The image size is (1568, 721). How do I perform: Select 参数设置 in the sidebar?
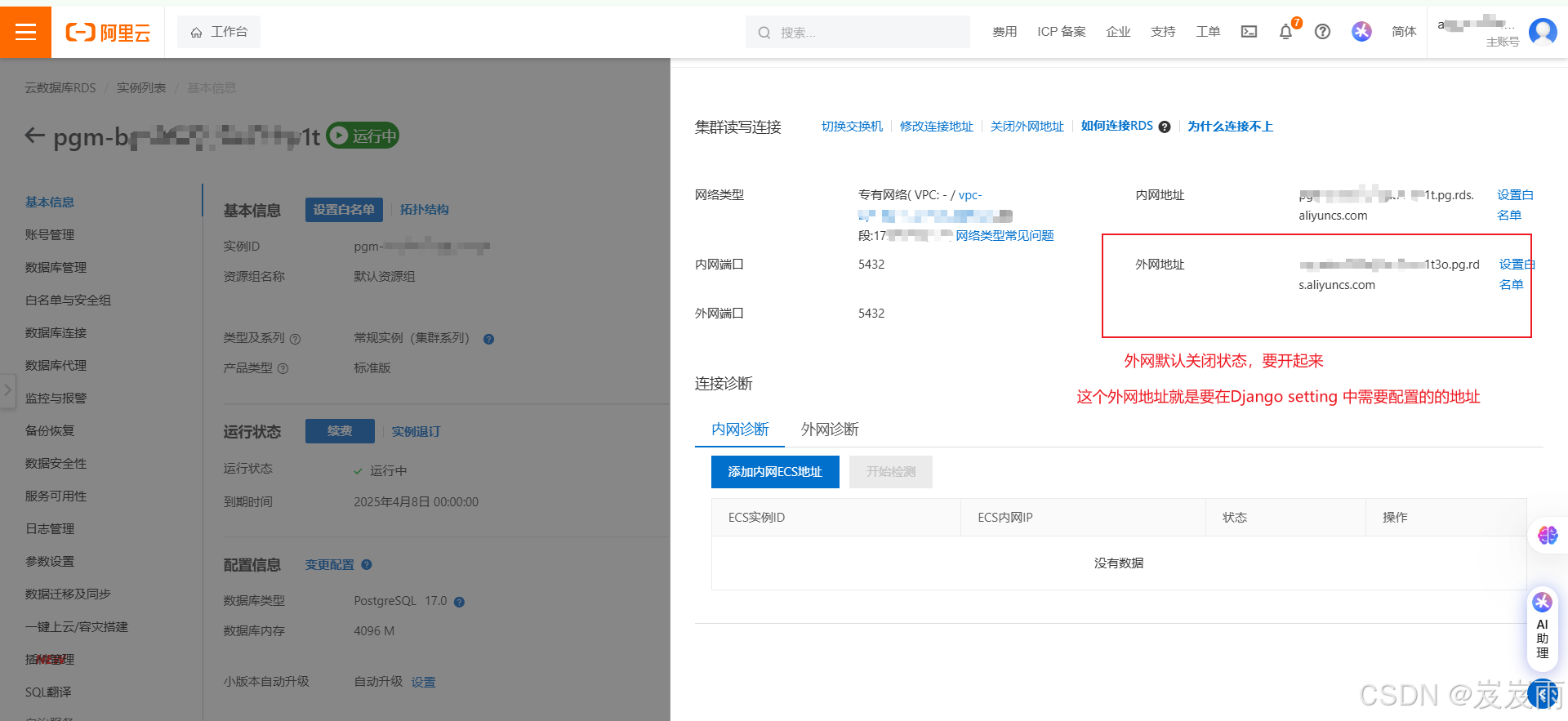coord(50,561)
